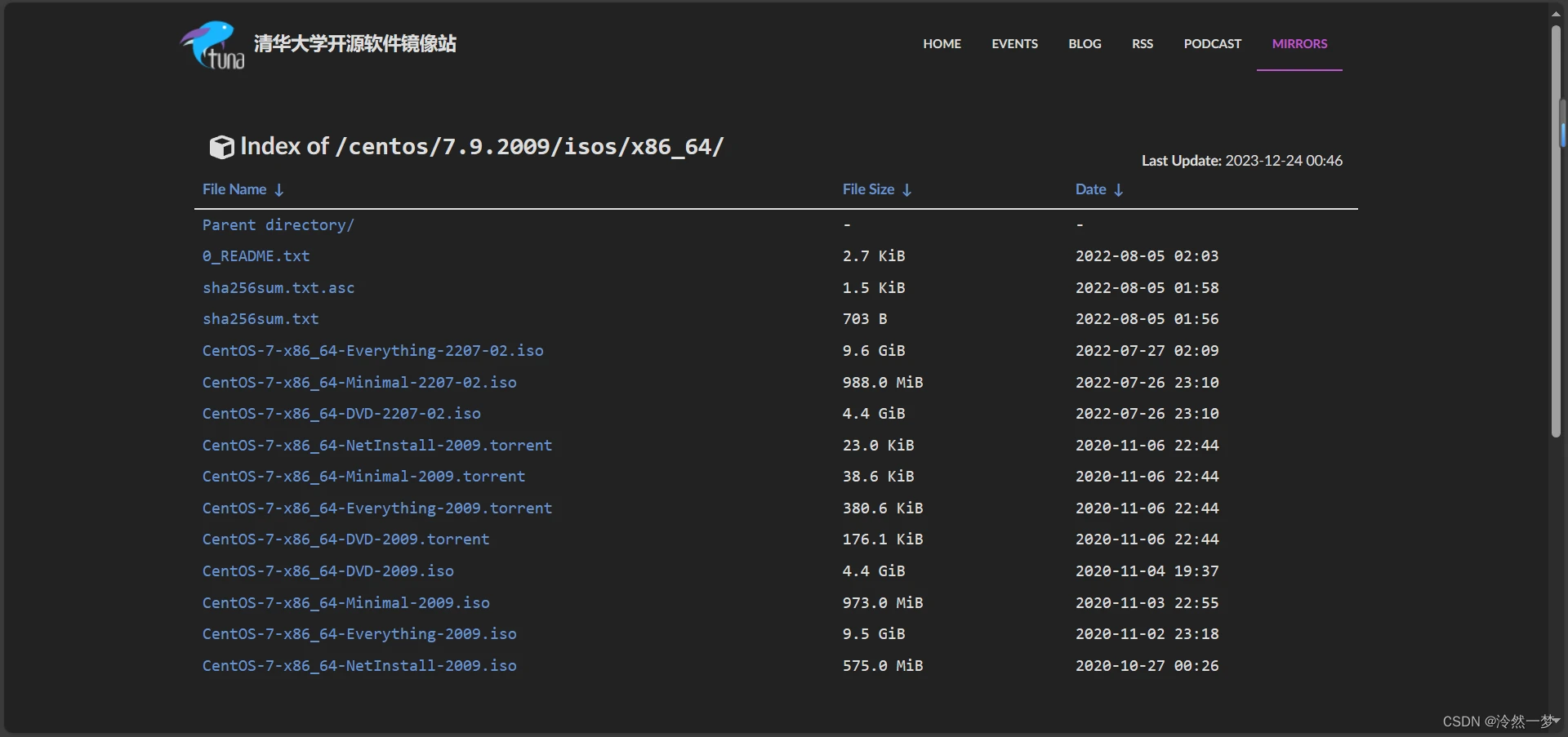Download CentOS-7-x86_64-NetInstall-2009.iso

tap(359, 666)
